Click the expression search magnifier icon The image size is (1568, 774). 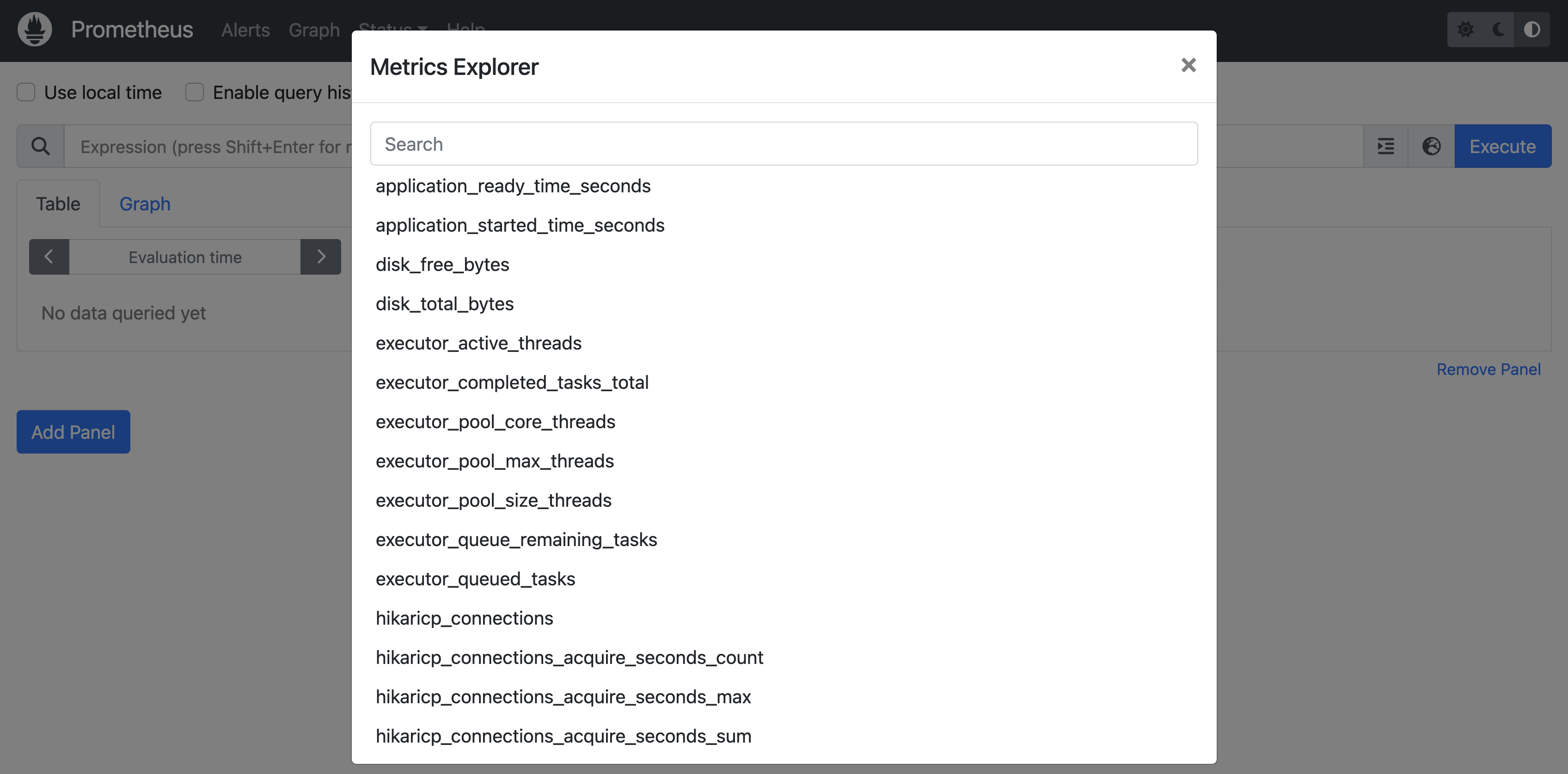point(41,146)
